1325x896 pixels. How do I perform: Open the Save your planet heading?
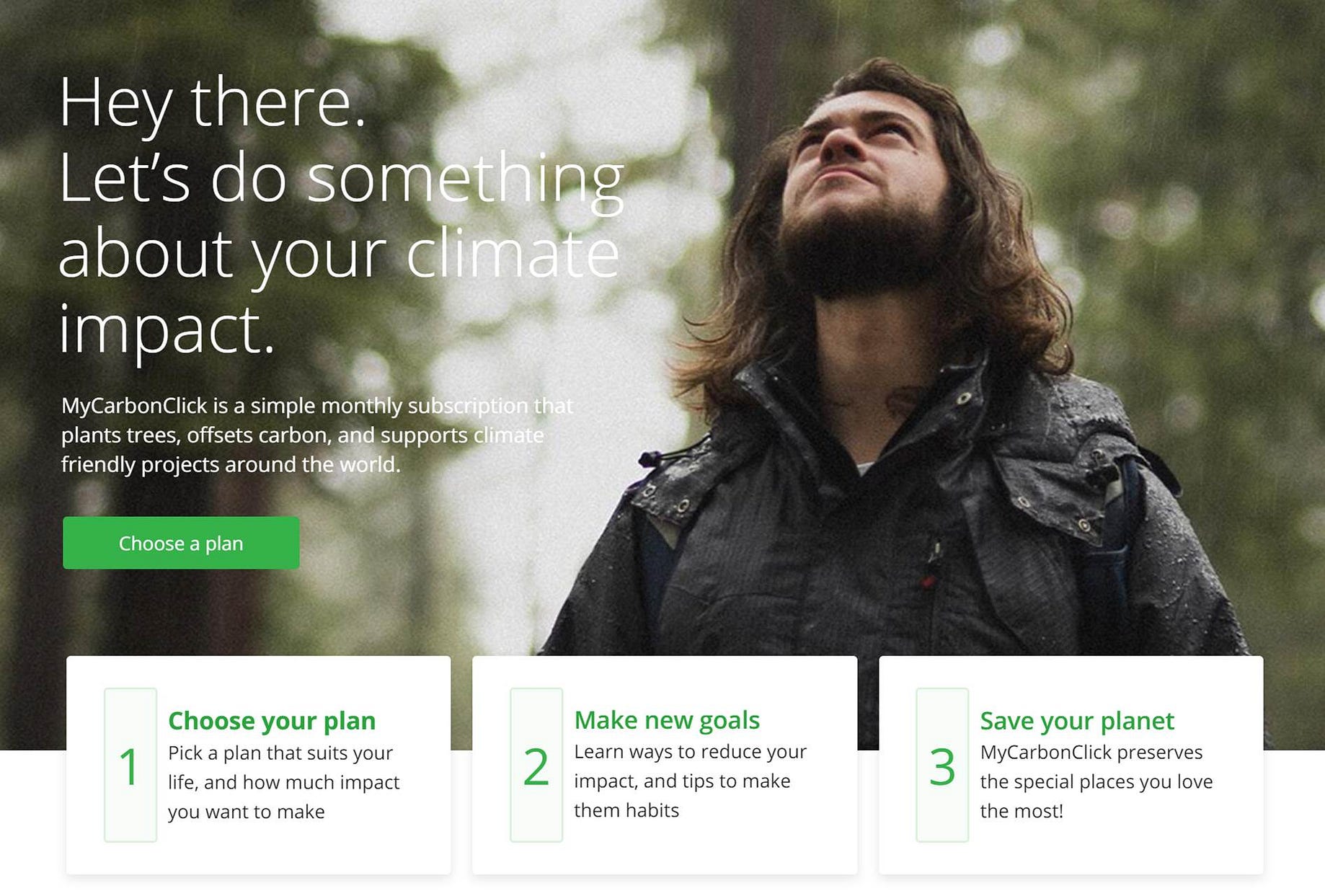pyautogui.click(x=1077, y=720)
